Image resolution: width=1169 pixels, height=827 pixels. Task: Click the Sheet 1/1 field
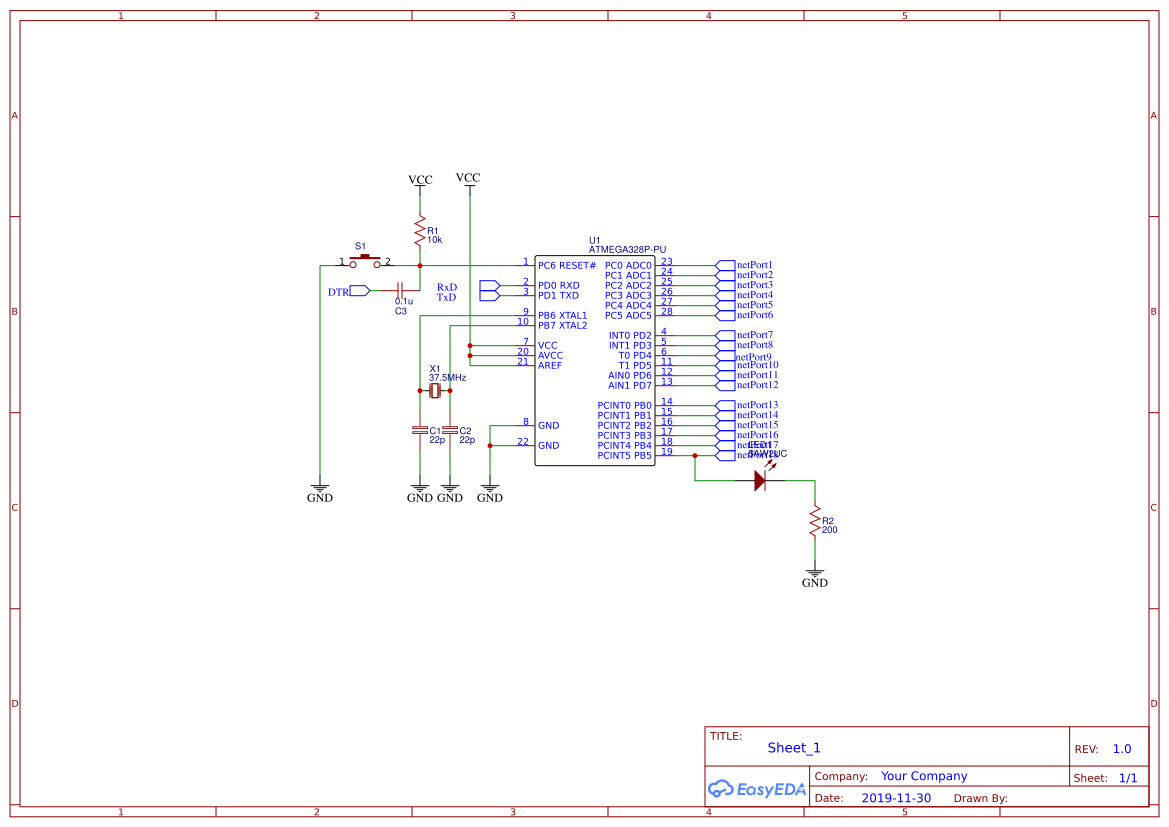tap(1128, 777)
